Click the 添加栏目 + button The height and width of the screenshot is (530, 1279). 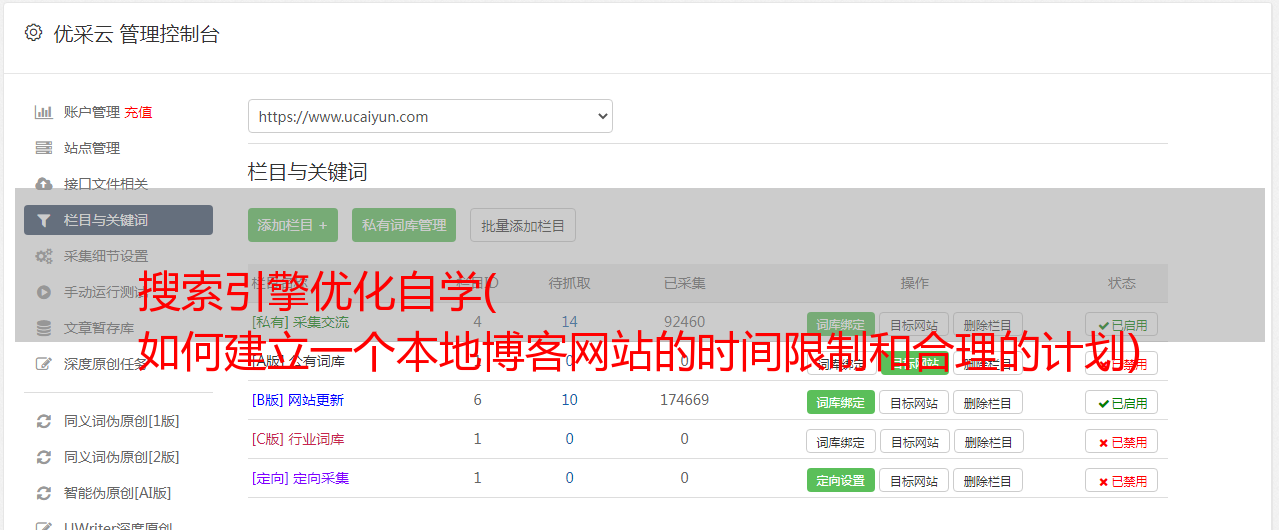coord(293,225)
